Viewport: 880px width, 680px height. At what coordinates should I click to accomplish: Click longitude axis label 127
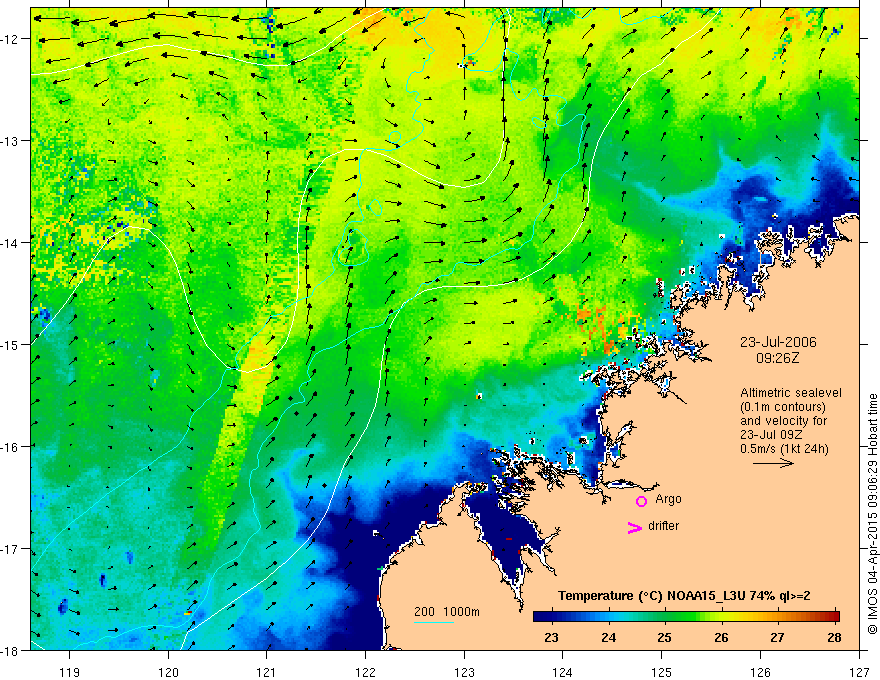click(859, 672)
